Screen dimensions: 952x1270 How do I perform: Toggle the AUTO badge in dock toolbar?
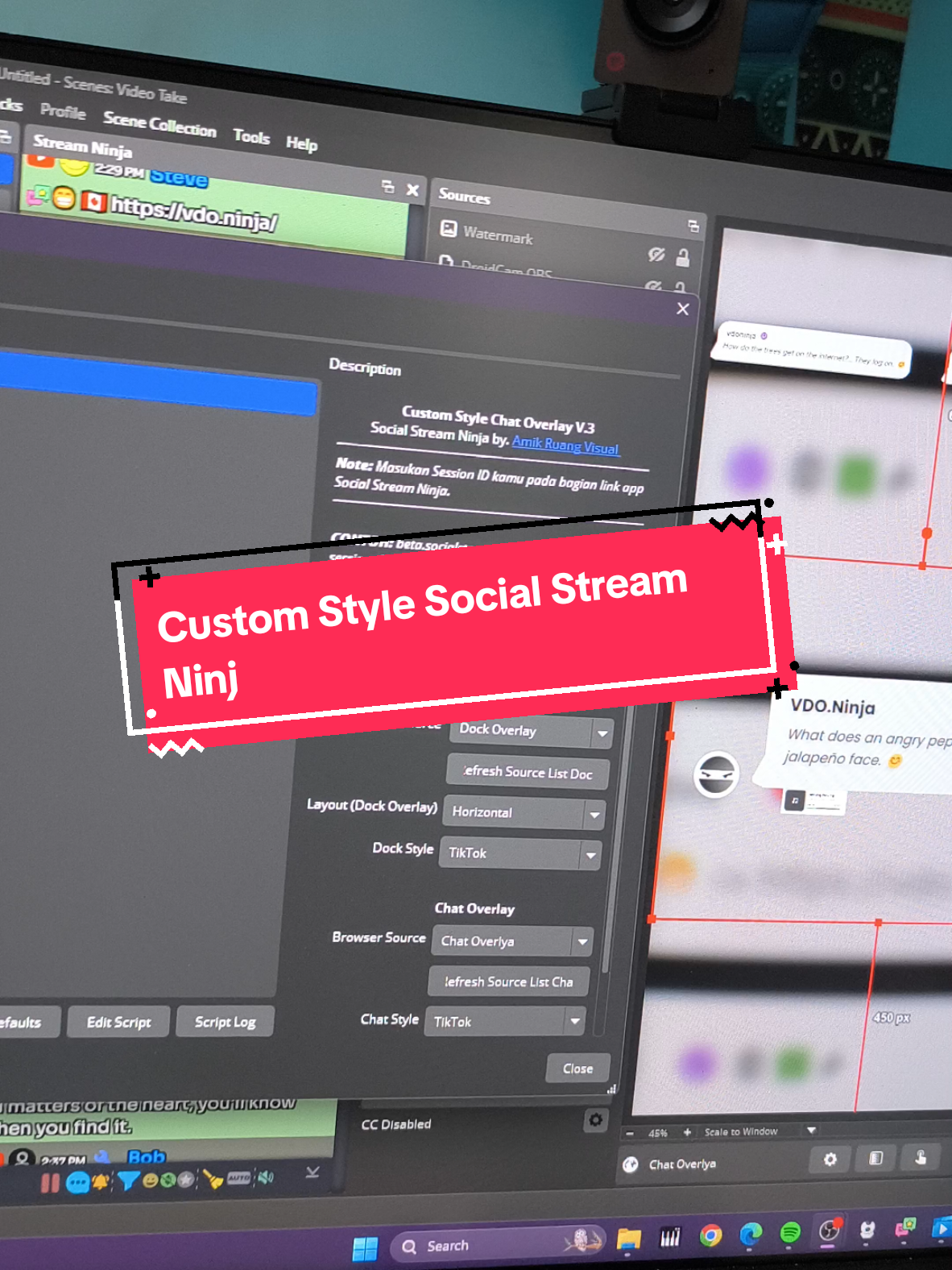coord(238,1178)
